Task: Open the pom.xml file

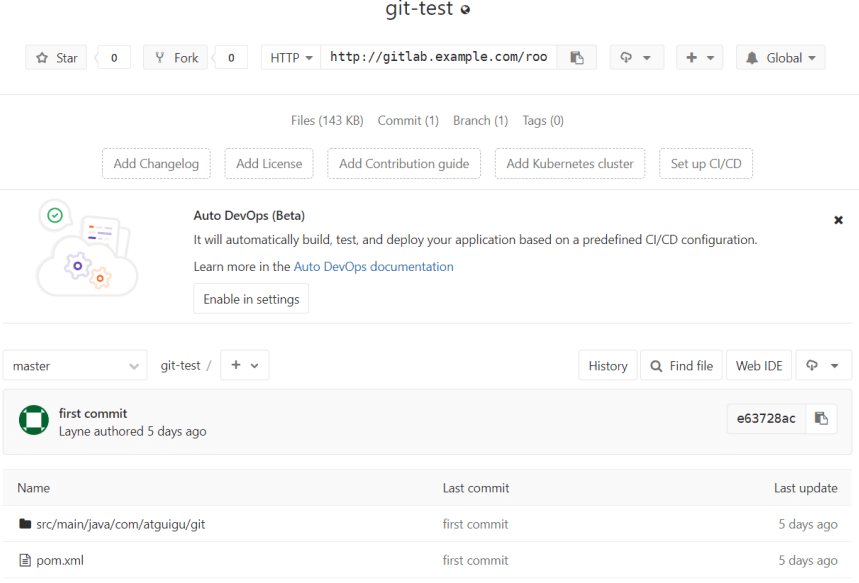Action: 60,561
